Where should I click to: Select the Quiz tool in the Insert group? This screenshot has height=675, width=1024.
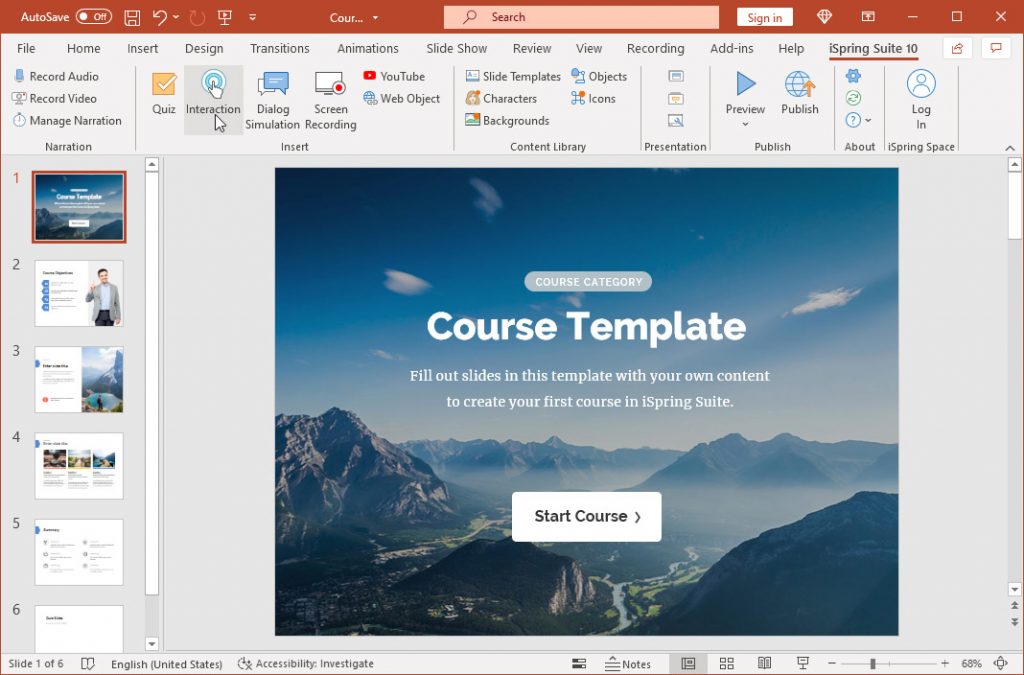163,95
